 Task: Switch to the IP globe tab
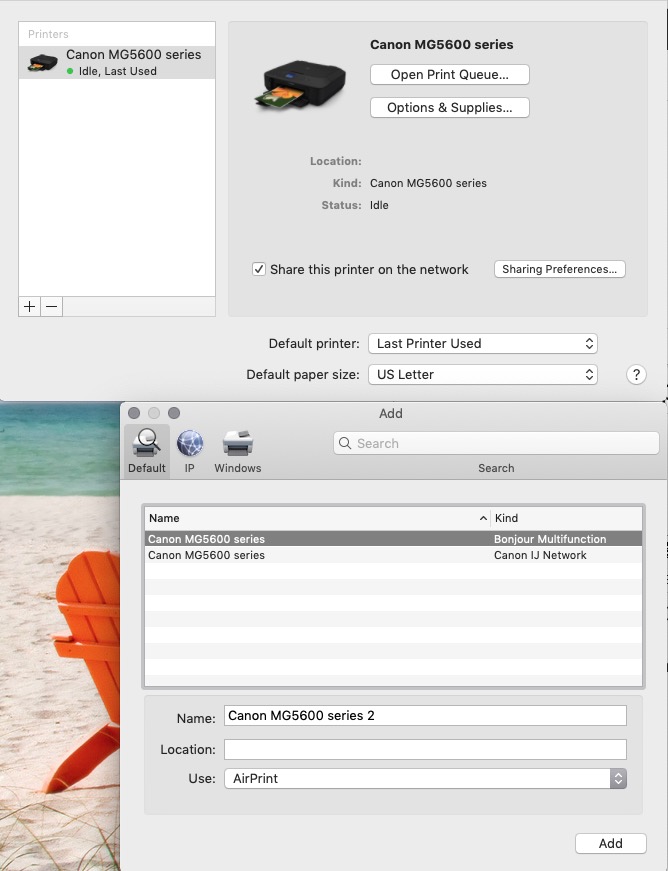click(x=190, y=450)
